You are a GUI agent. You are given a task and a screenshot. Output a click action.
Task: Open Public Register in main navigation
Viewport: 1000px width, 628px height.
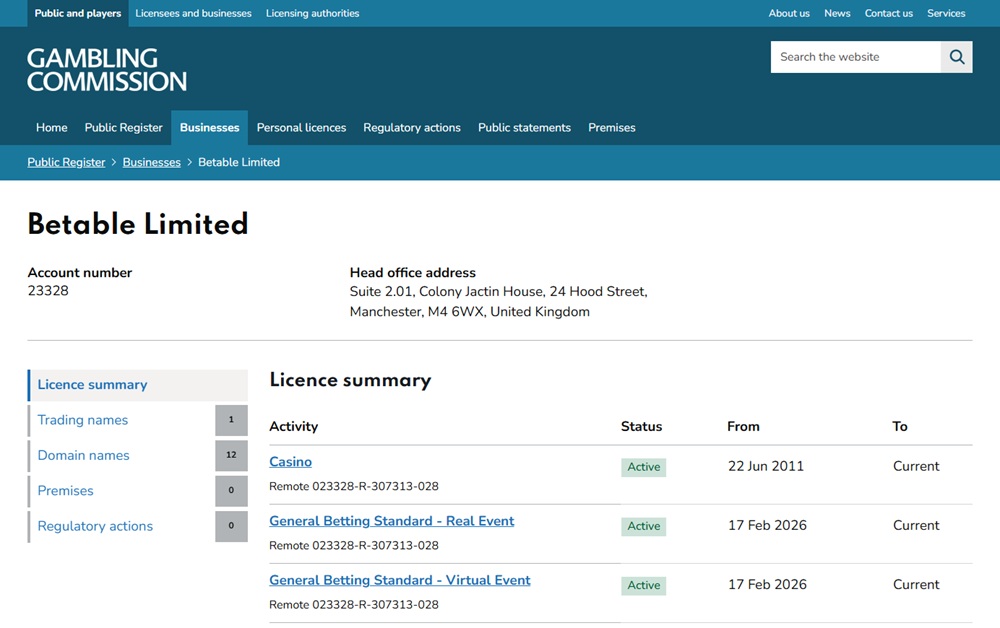124,128
